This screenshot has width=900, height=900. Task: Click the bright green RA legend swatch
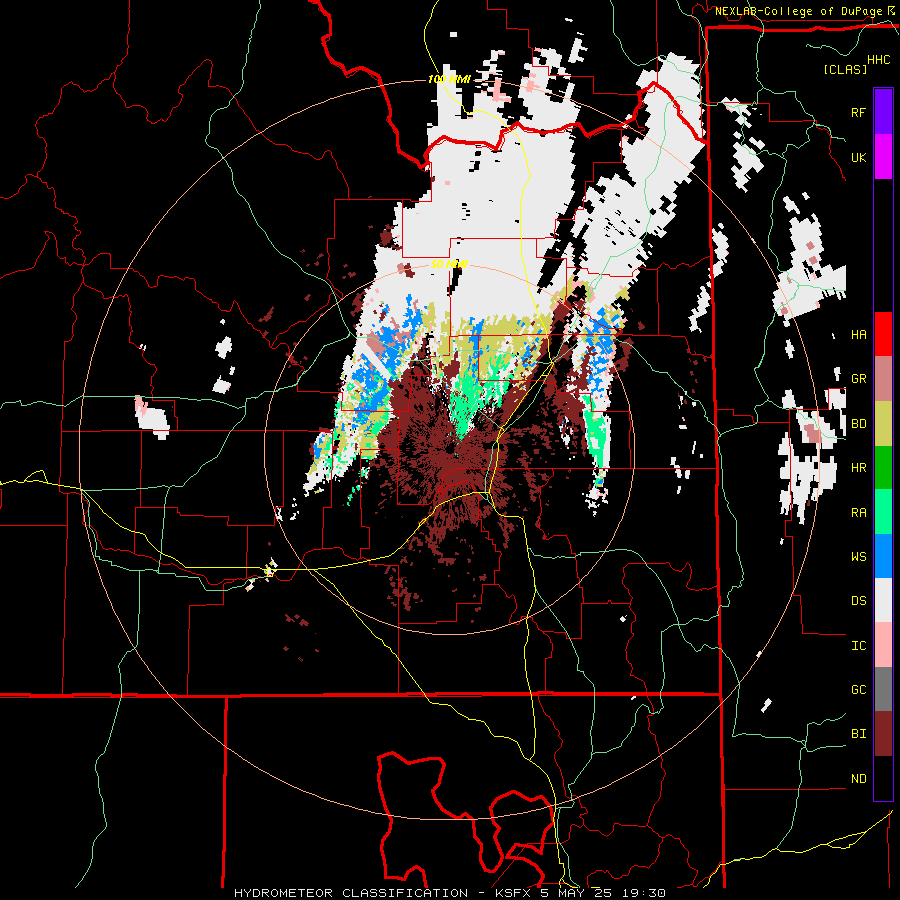(883, 512)
